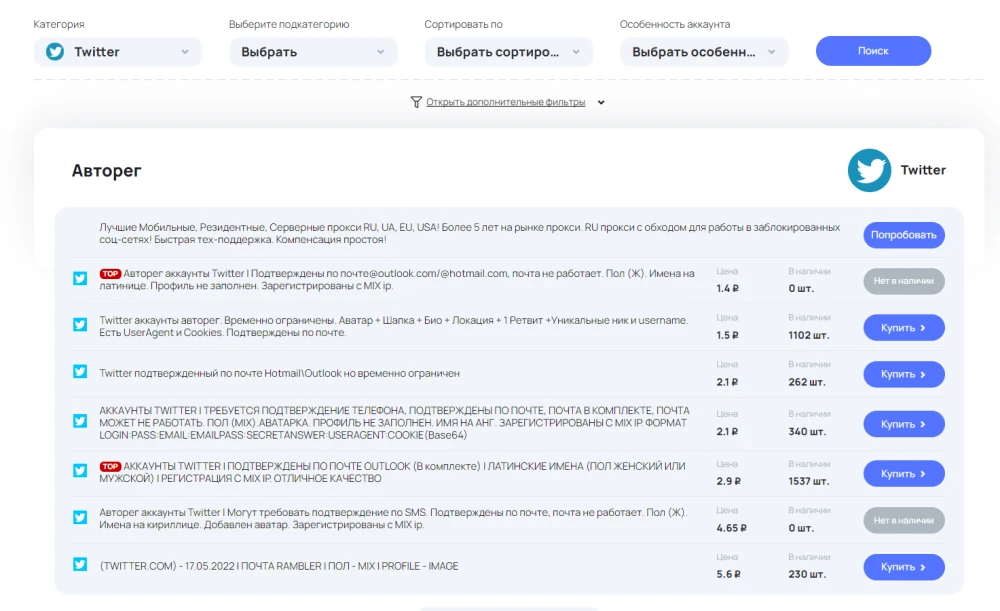
Task: Click Нет в наличии button for 4.65 ₽ listing
Action: [904, 520]
